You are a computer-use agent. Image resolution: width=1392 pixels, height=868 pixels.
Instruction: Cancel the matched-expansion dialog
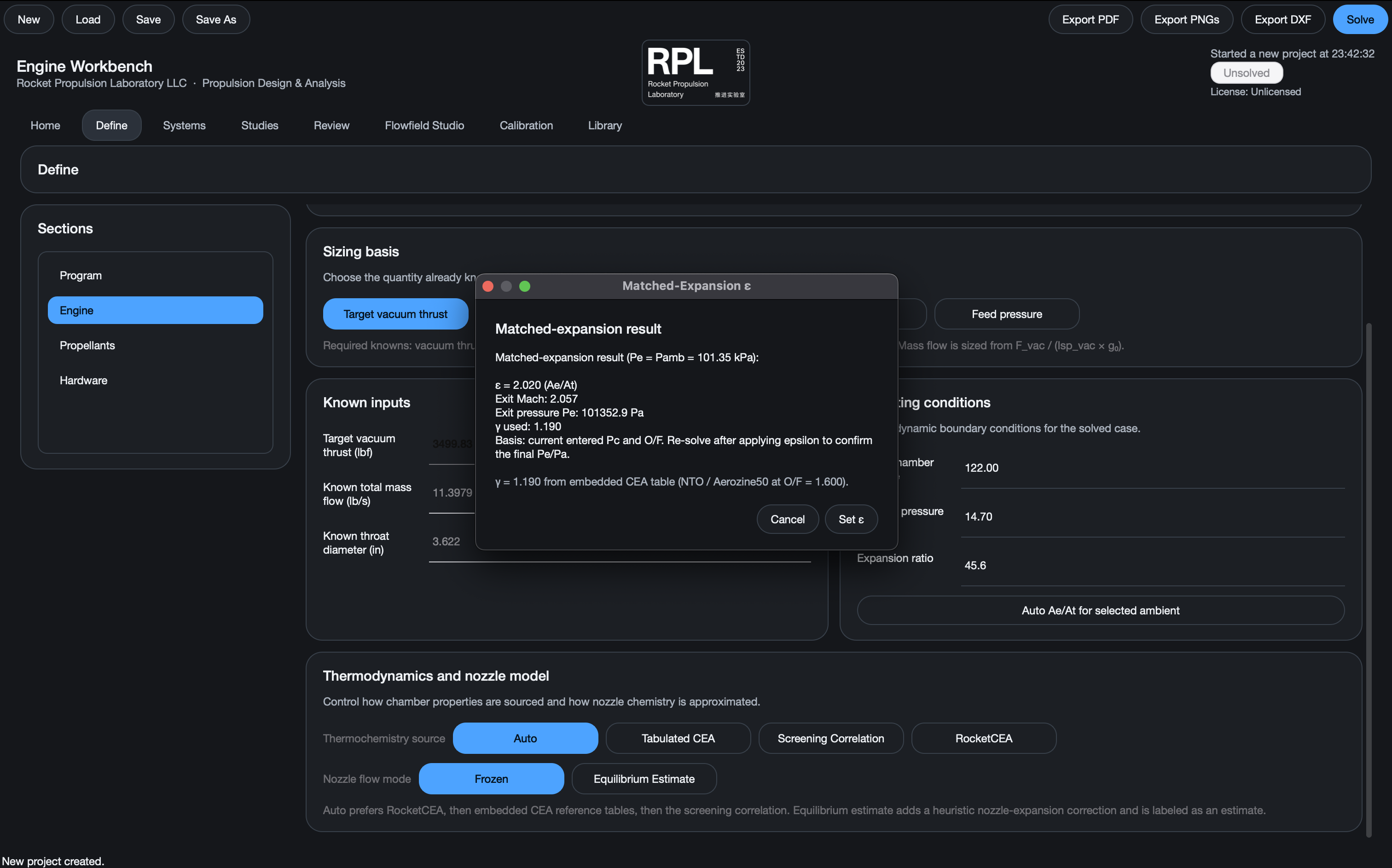point(787,519)
